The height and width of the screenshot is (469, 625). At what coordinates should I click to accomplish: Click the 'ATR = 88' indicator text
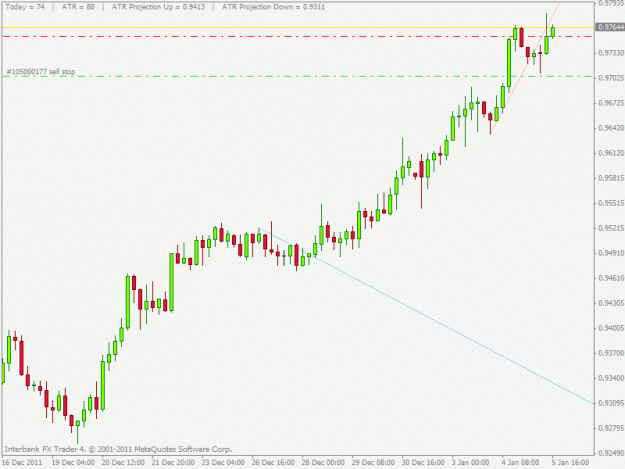coord(78,7)
